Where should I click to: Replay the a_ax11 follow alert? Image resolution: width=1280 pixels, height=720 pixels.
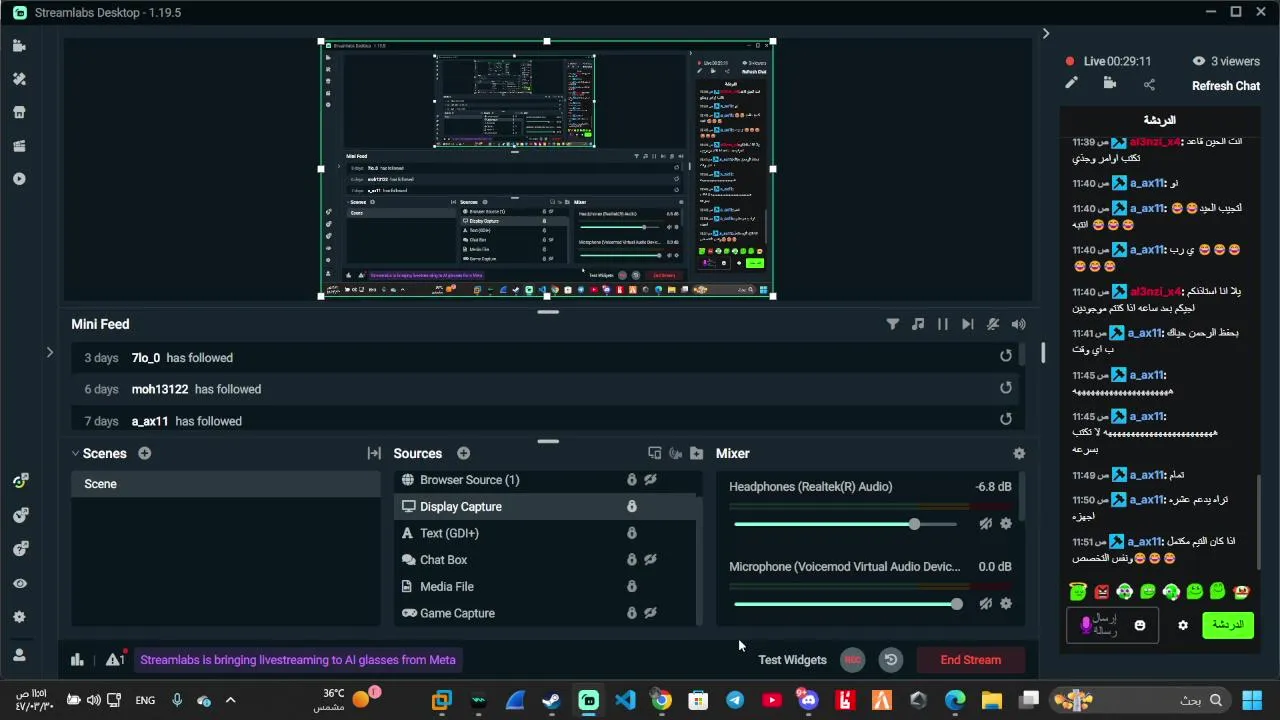point(1006,419)
